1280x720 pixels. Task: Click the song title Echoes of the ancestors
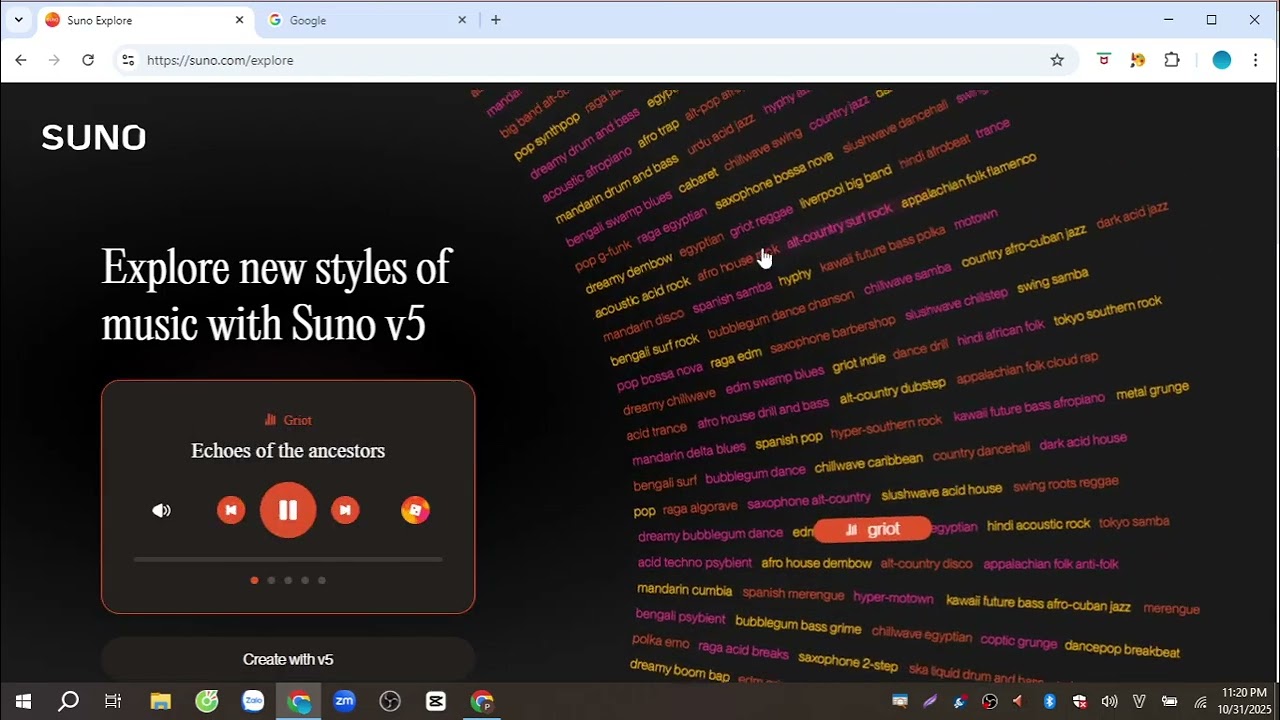click(x=288, y=451)
